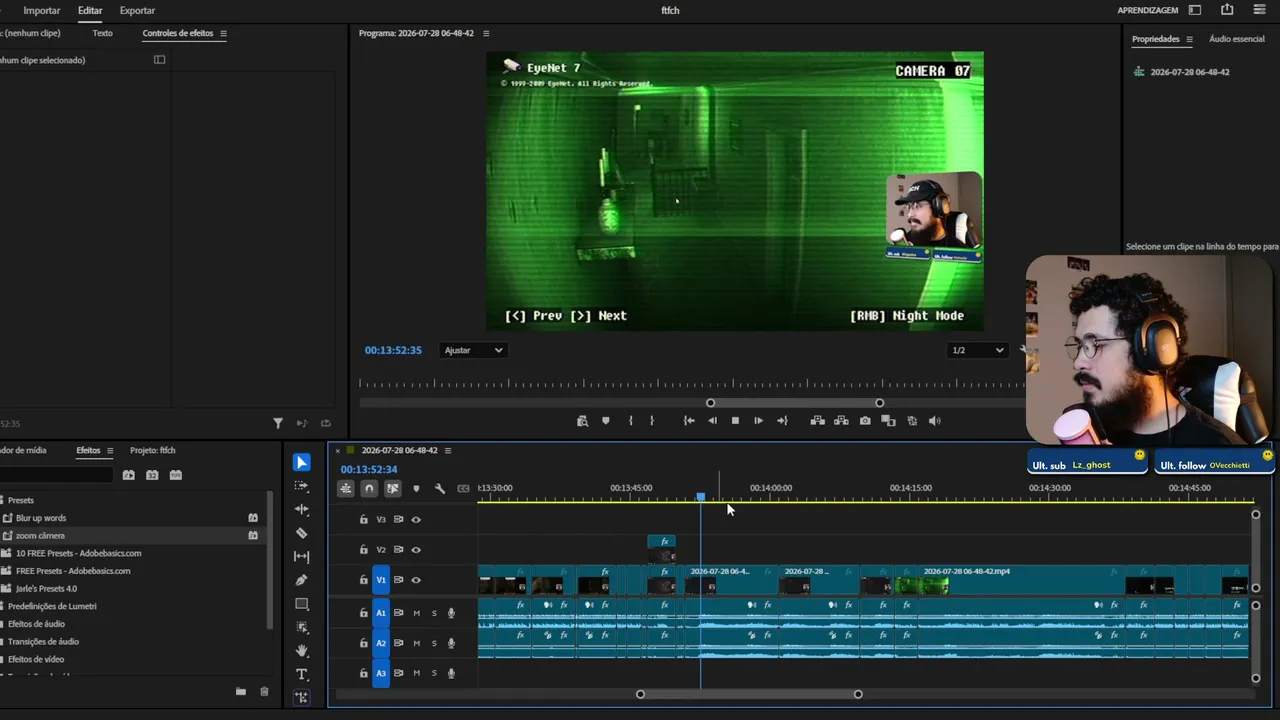Viewport: 1280px width, 720px height.
Task: Go to In point in Program monitor
Action: 689,421
